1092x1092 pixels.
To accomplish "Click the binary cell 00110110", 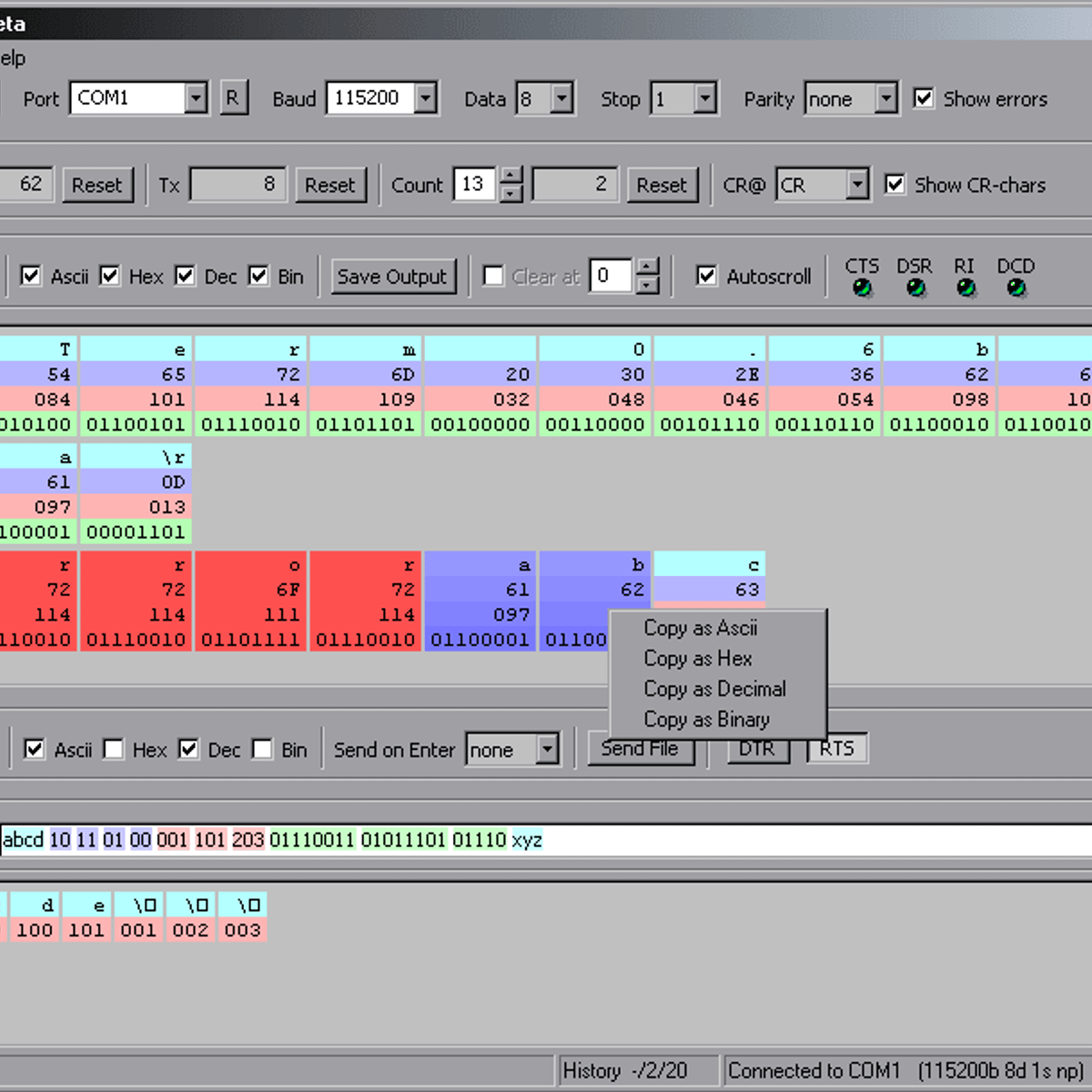I will [x=824, y=424].
